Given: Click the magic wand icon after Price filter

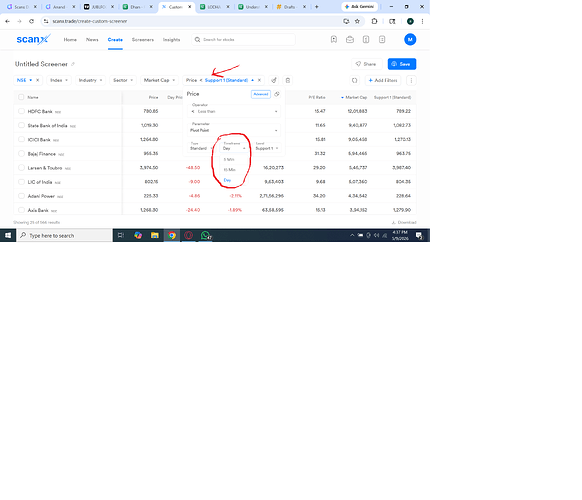Looking at the screenshot, I should click(x=274, y=80).
